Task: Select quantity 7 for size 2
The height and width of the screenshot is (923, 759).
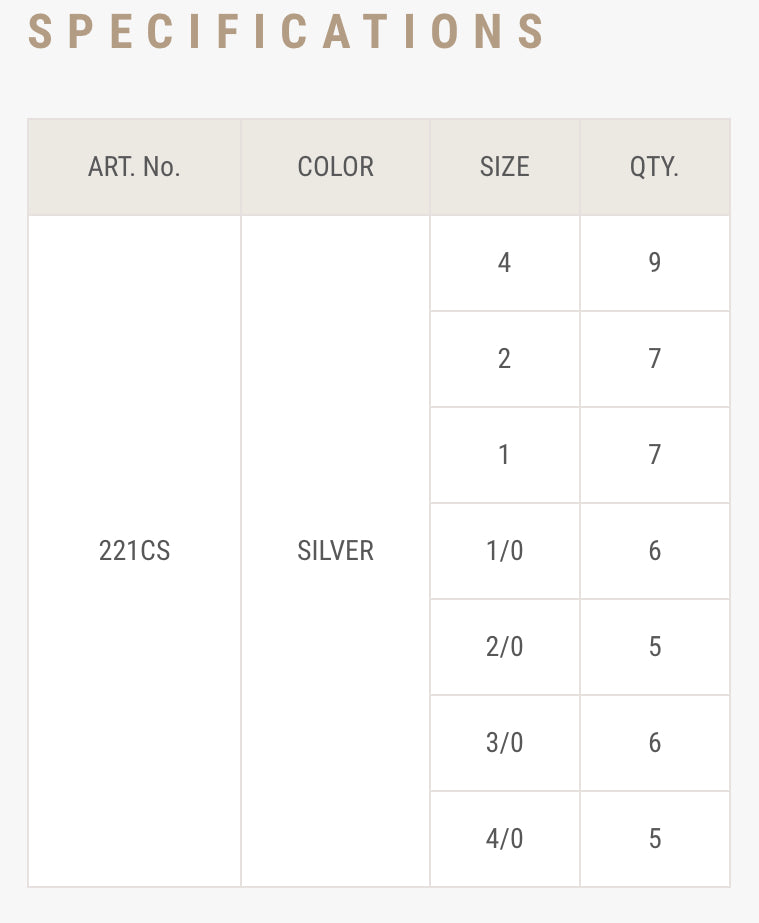Action: pos(654,359)
